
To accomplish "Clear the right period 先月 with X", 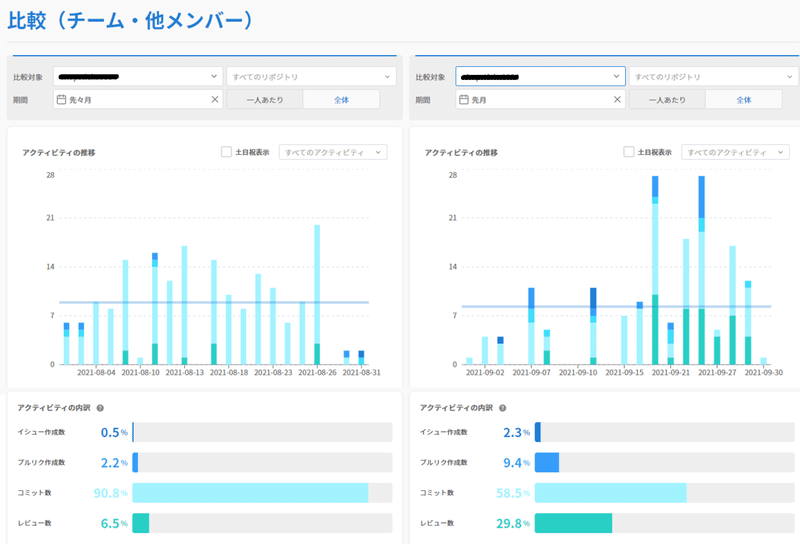I will (617, 99).
